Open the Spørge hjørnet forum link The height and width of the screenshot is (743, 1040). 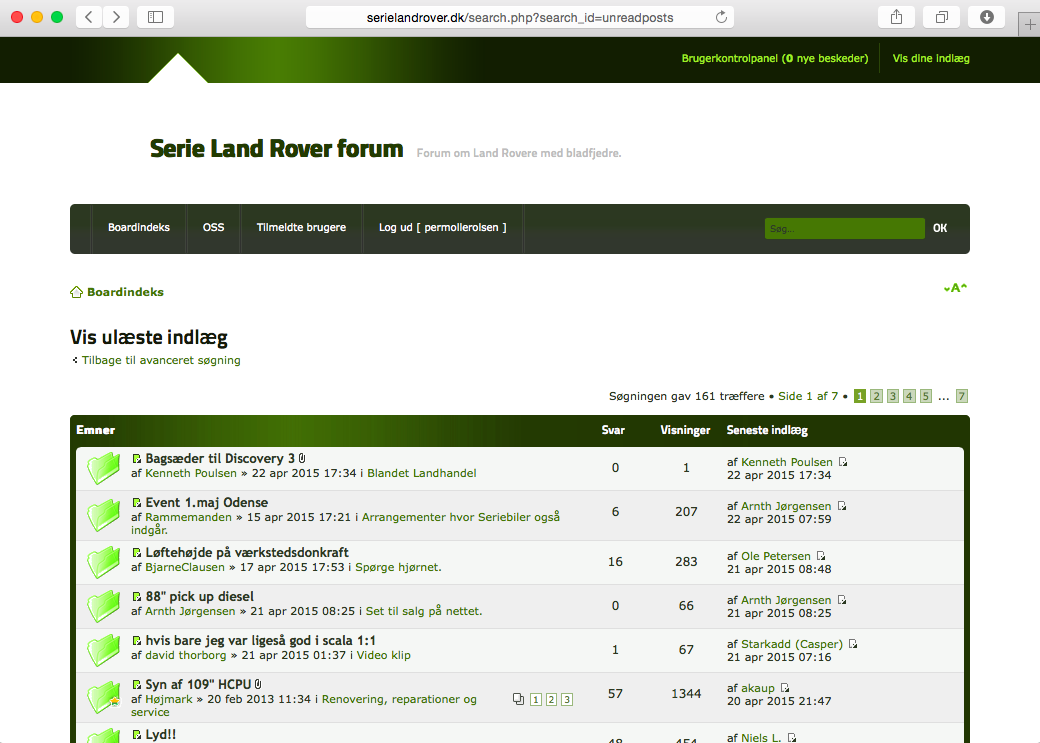(x=398, y=567)
